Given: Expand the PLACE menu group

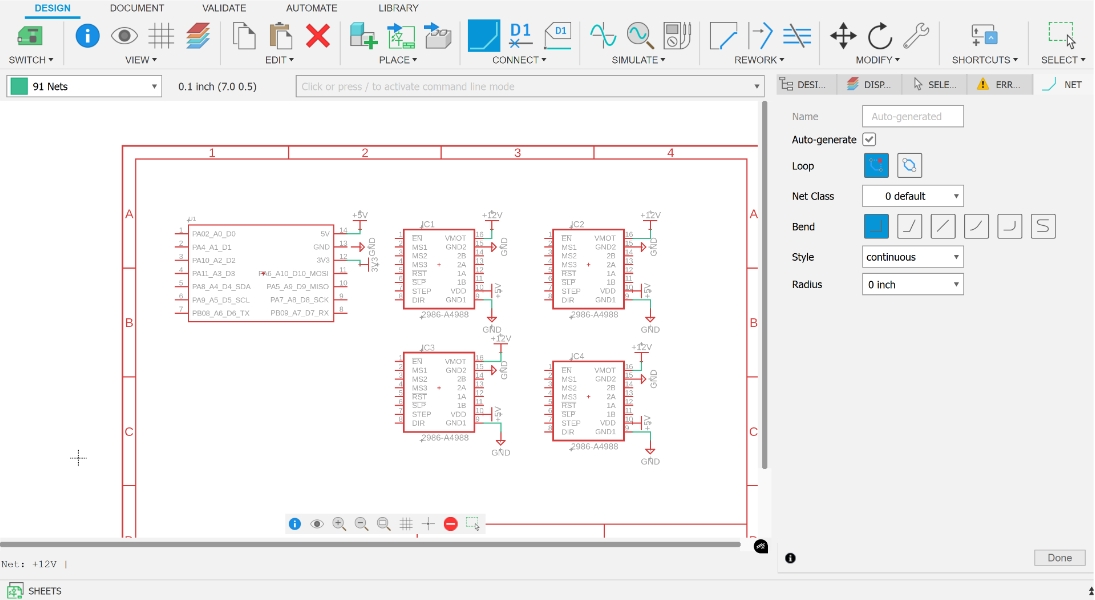Looking at the screenshot, I should click(x=398, y=60).
